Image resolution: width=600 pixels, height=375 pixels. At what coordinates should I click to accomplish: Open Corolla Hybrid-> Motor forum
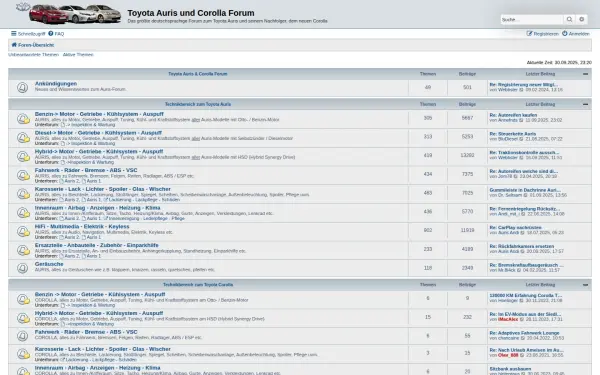(x=99, y=313)
